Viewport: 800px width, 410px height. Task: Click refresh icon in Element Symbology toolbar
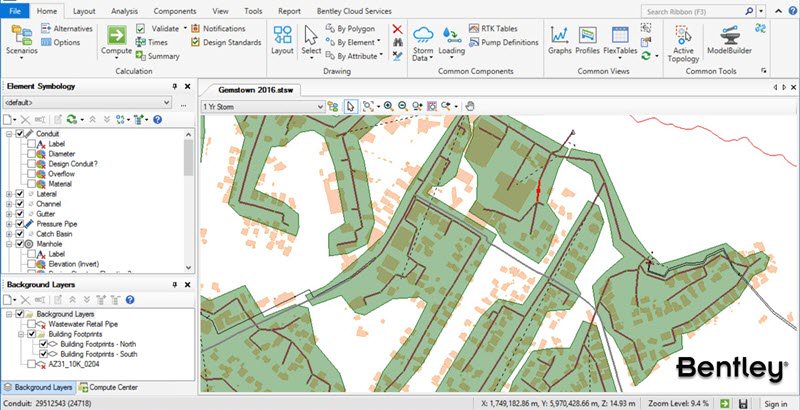pos(72,119)
